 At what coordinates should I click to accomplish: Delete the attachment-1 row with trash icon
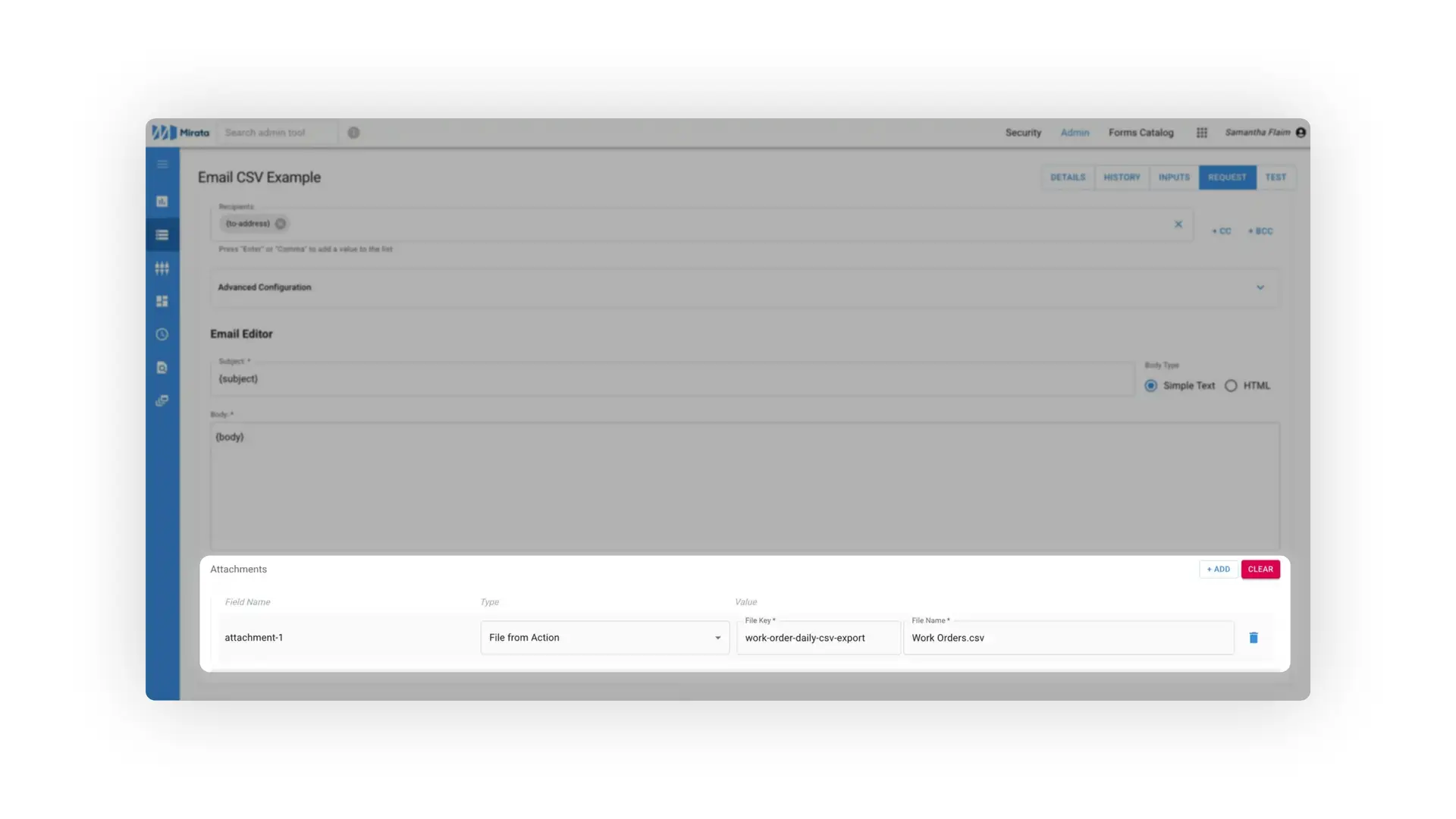coord(1254,637)
